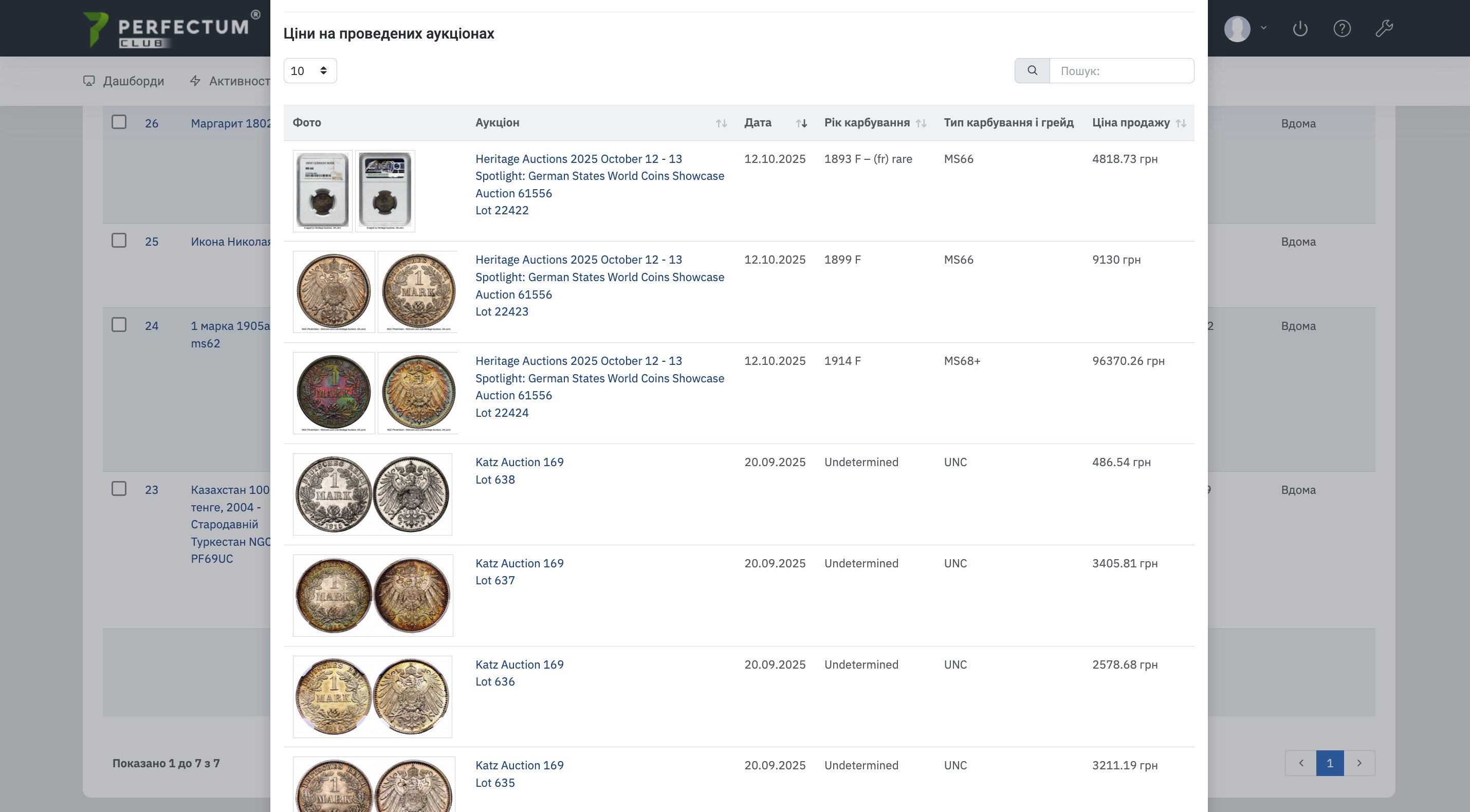The image size is (1470, 812).
Task: Open the Дашборди menu item
Action: [x=124, y=81]
